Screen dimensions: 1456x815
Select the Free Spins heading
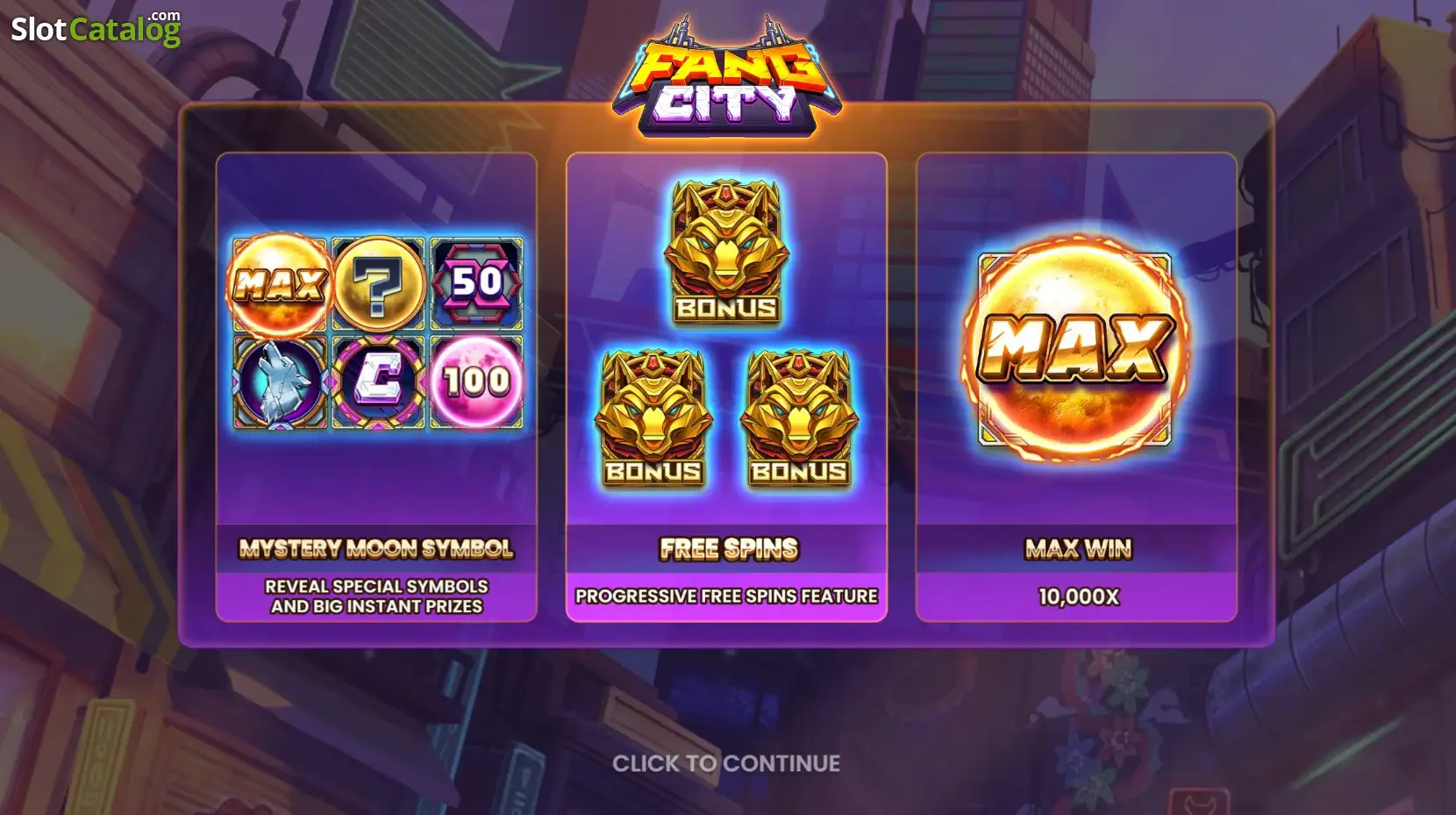(729, 549)
